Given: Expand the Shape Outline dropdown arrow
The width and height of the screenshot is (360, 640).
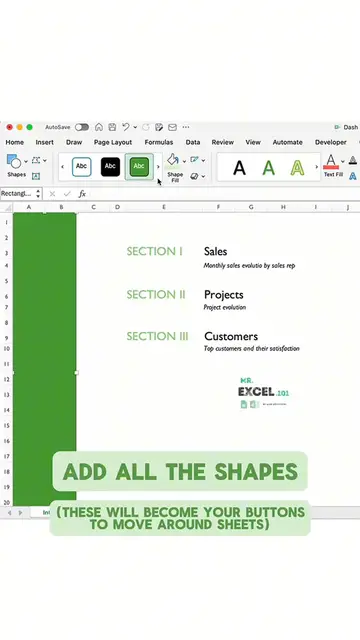Looking at the screenshot, I should click(x=203, y=160).
